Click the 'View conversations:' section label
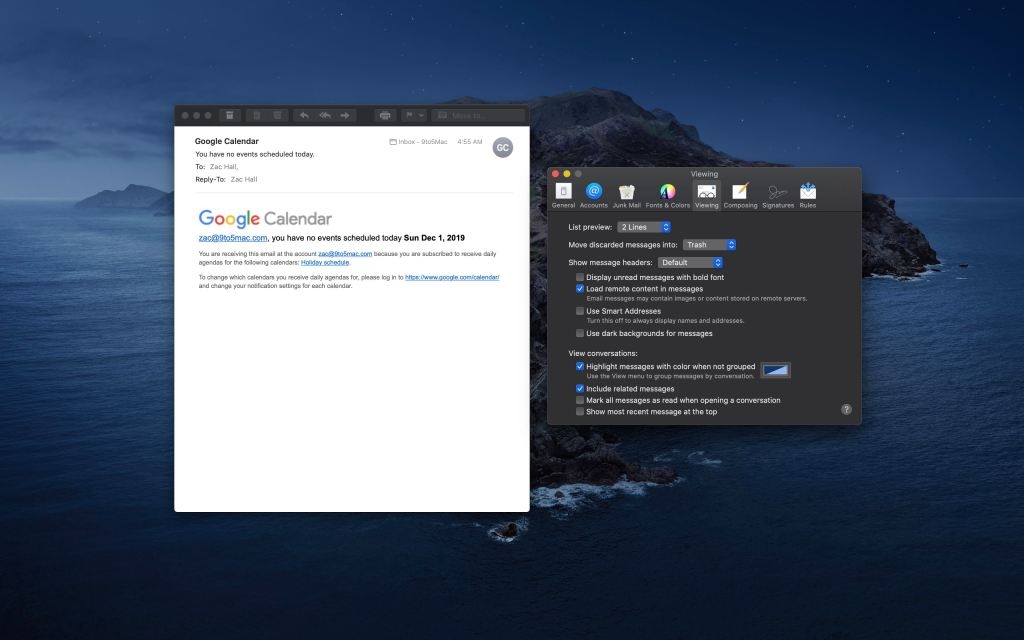Screen dimensions: 1024x640 coord(603,353)
